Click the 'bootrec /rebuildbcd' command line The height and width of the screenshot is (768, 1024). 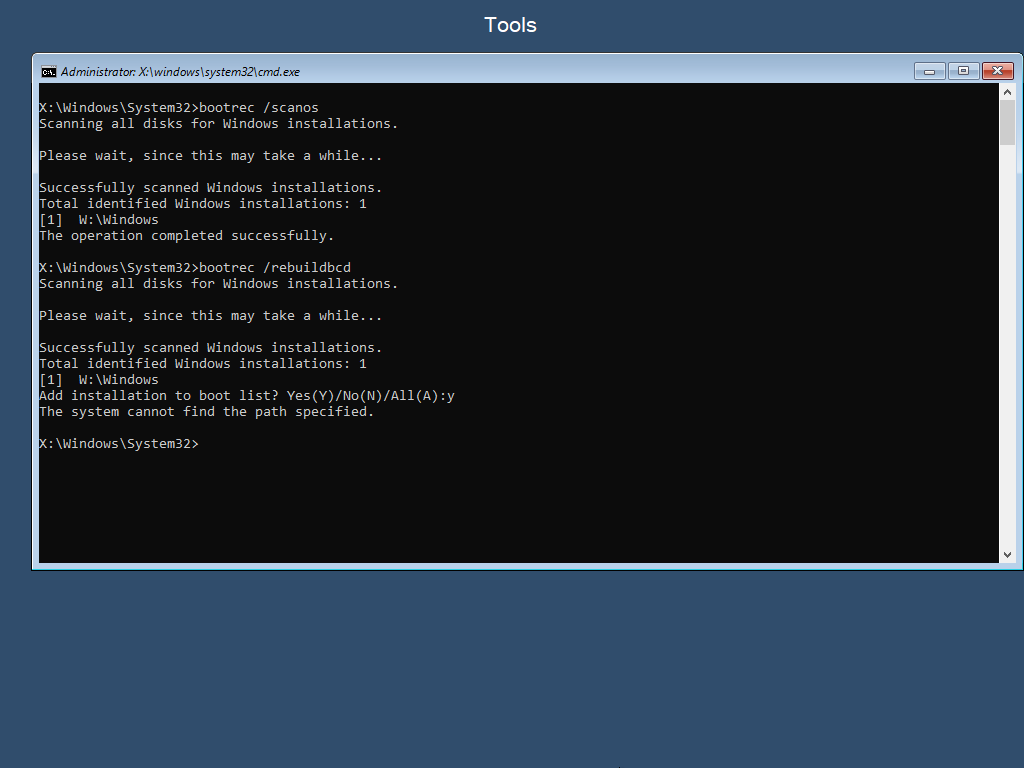pyautogui.click(x=195, y=267)
